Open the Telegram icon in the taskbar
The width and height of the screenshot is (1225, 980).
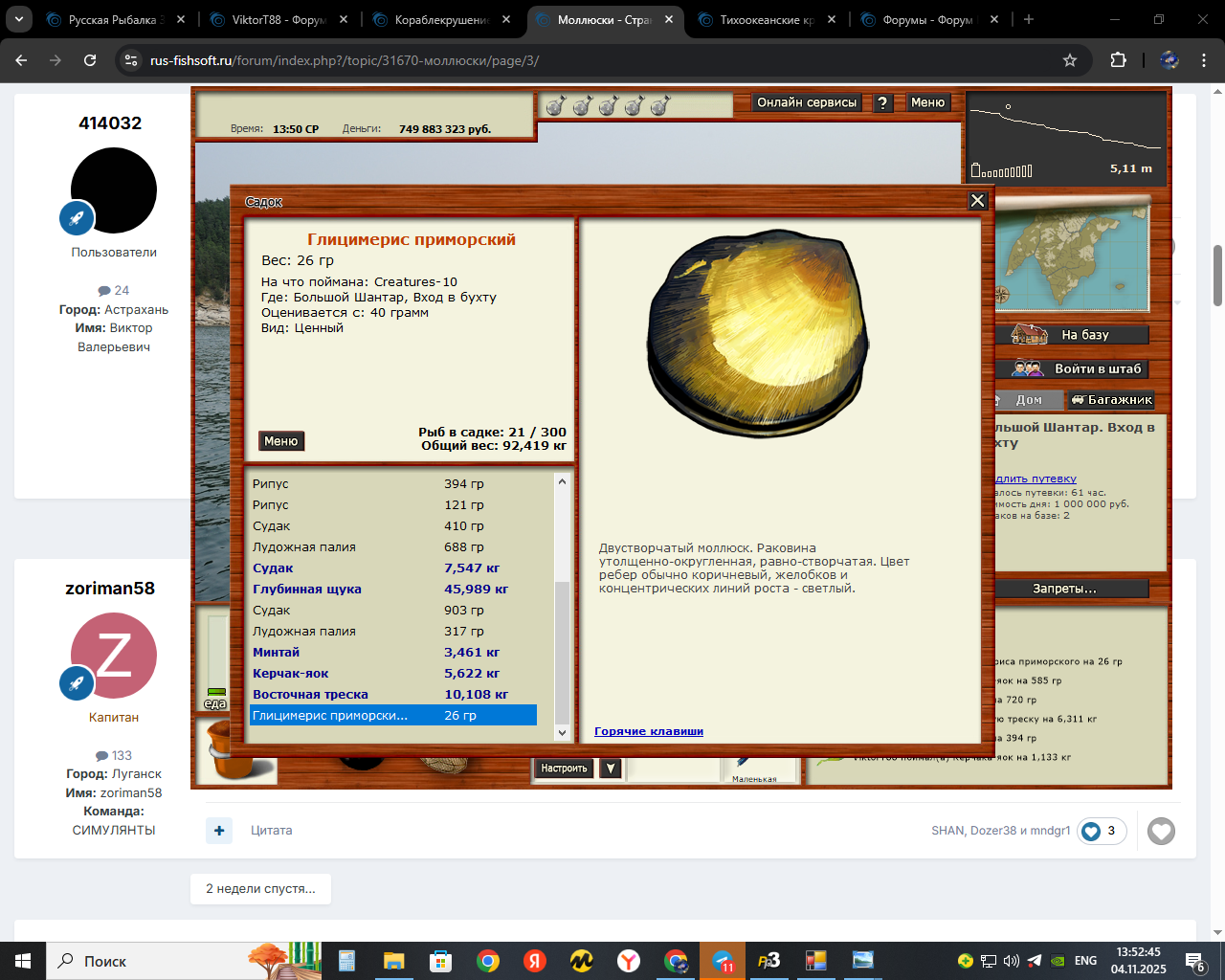(723, 961)
